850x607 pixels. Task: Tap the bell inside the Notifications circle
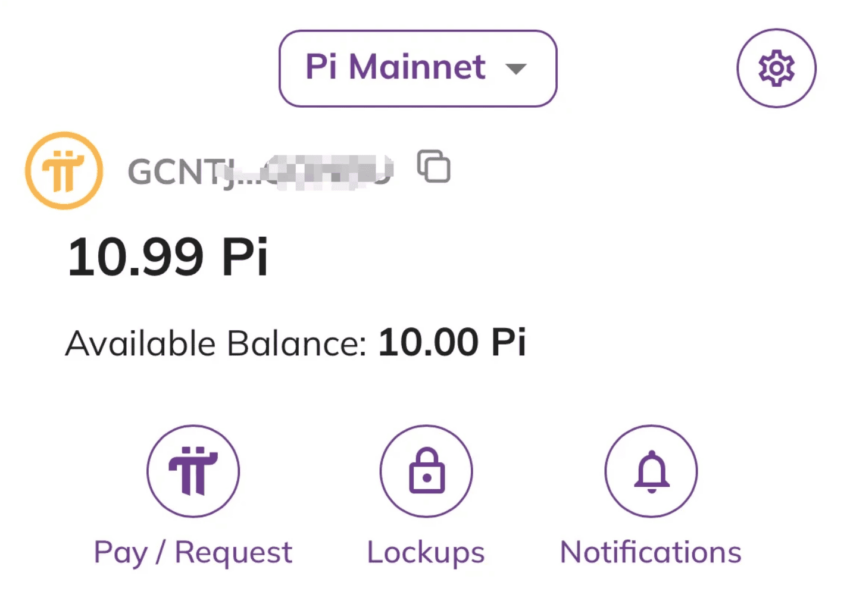pyautogui.click(x=650, y=471)
